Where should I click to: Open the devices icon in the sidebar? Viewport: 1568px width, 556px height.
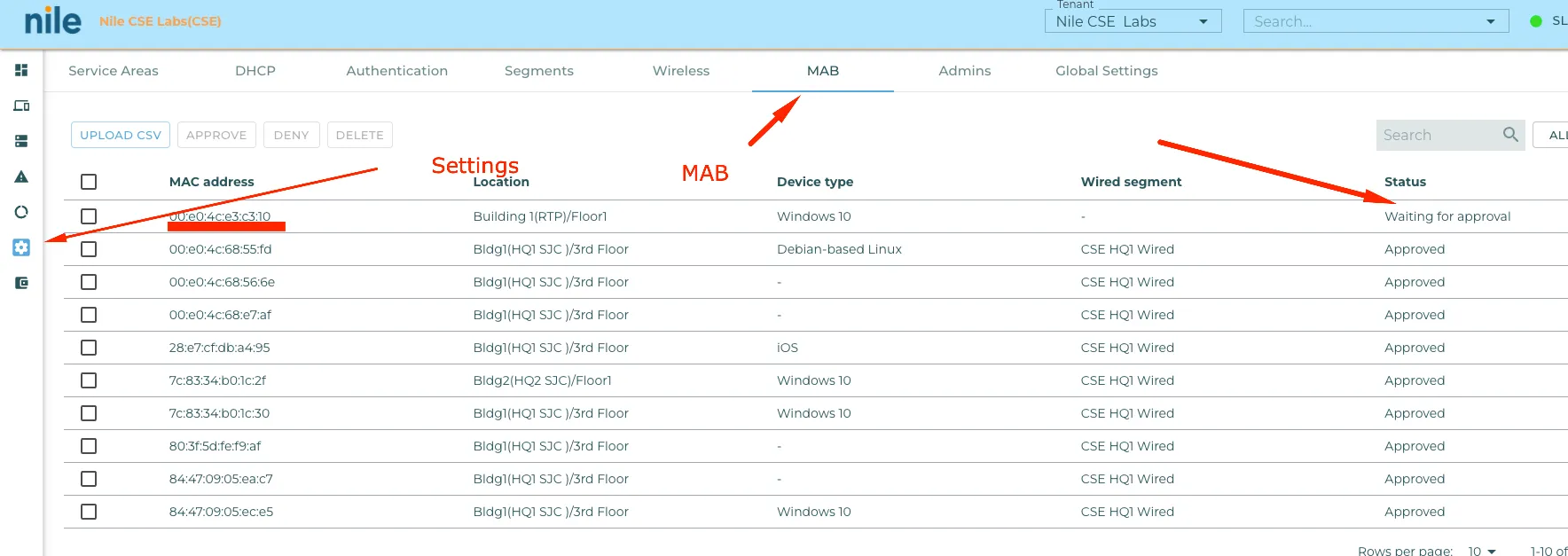[x=21, y=106]
